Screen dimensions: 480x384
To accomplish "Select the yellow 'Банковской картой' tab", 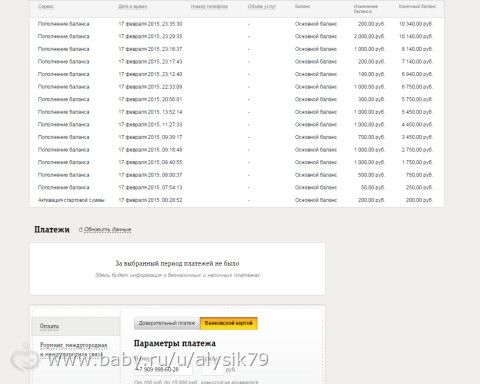I will point(229,323).
